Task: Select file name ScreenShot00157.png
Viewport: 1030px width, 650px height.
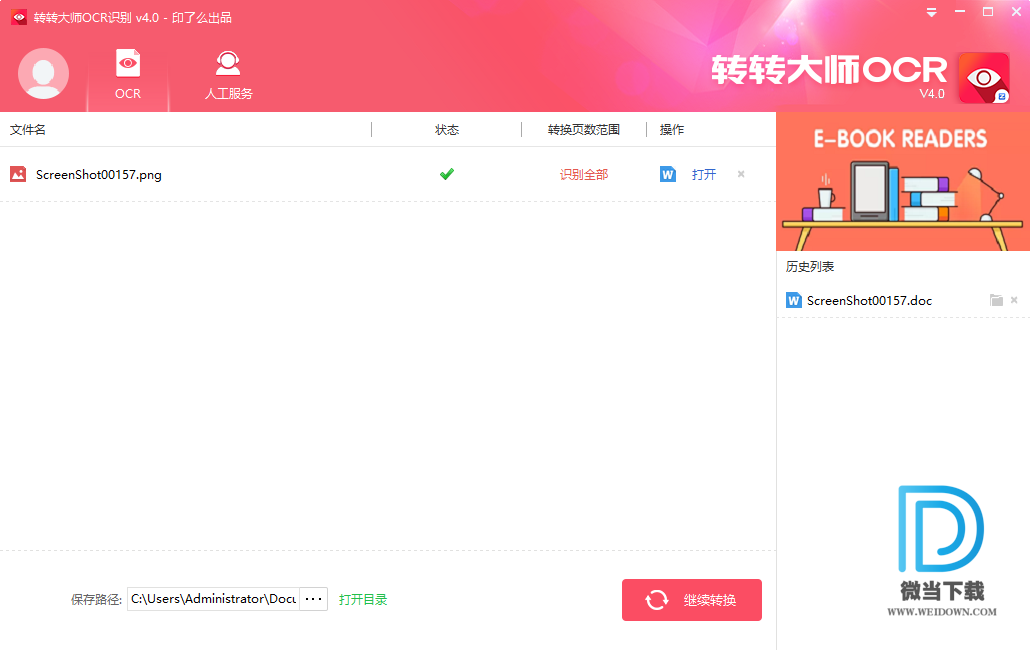Action: pos(99,175)
